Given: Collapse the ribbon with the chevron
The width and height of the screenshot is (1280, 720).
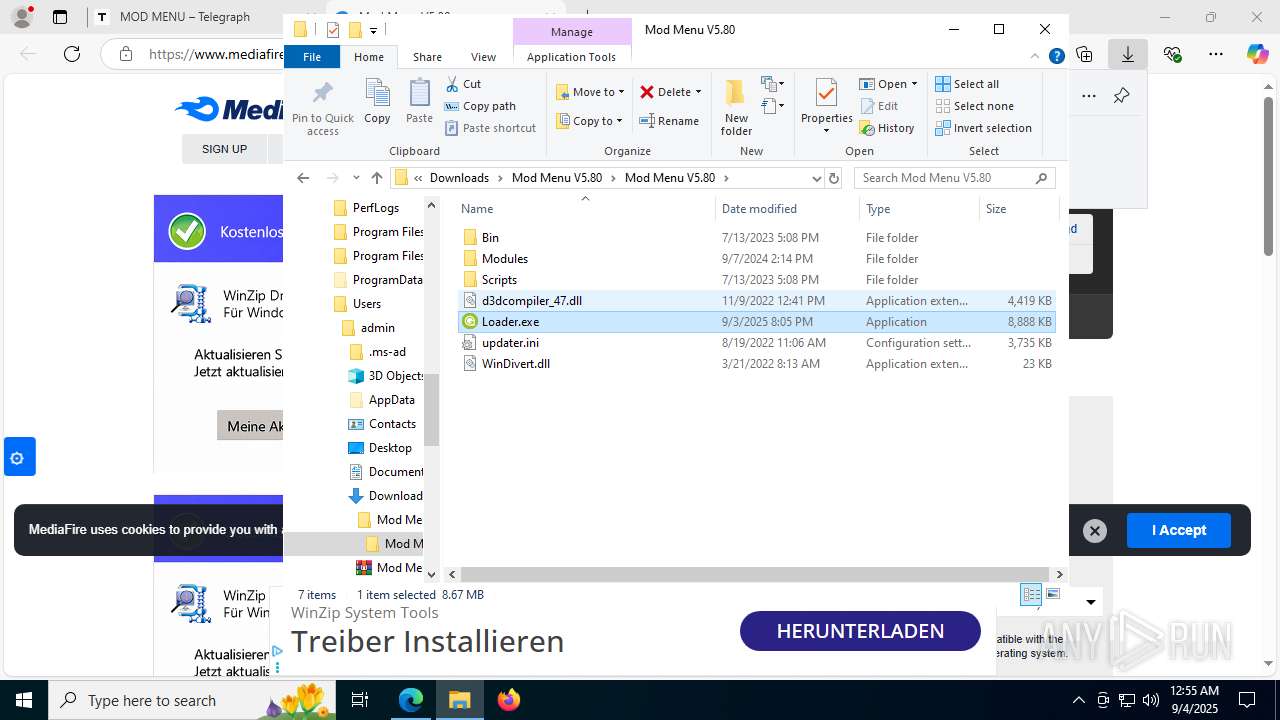Looking at the screenshot, I should 1035,57.
